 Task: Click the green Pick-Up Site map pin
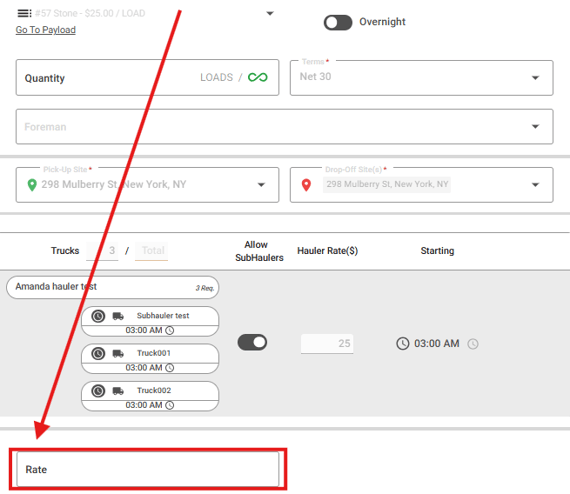tap(32, 185)
